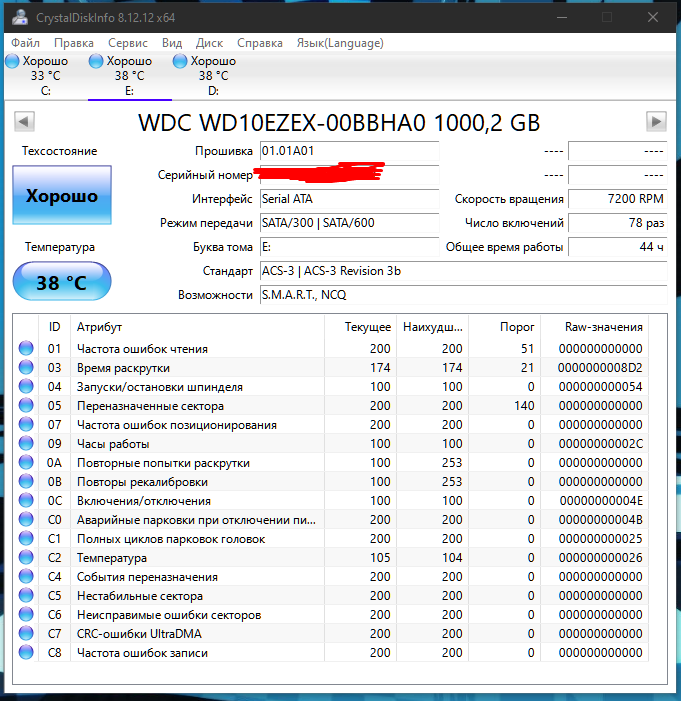Click the 7200 RPM rotation speed field
This screenshot has width=681, height=701.
[618, 199]
